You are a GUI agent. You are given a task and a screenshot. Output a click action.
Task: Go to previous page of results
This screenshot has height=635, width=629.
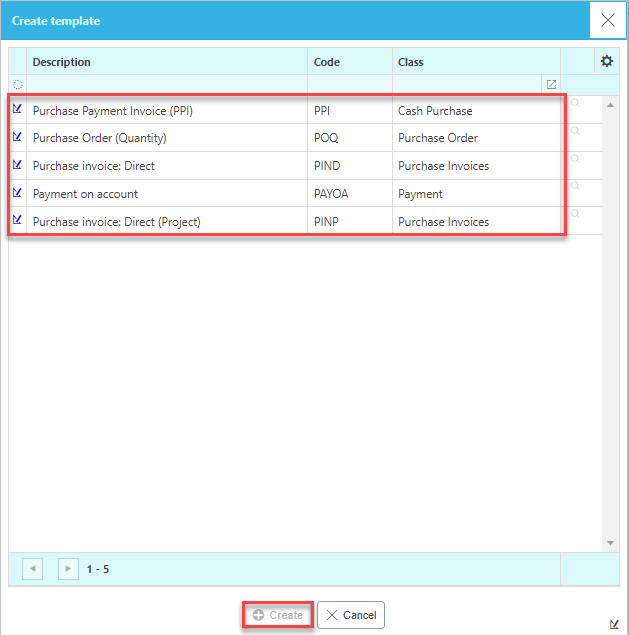point(32,569)
